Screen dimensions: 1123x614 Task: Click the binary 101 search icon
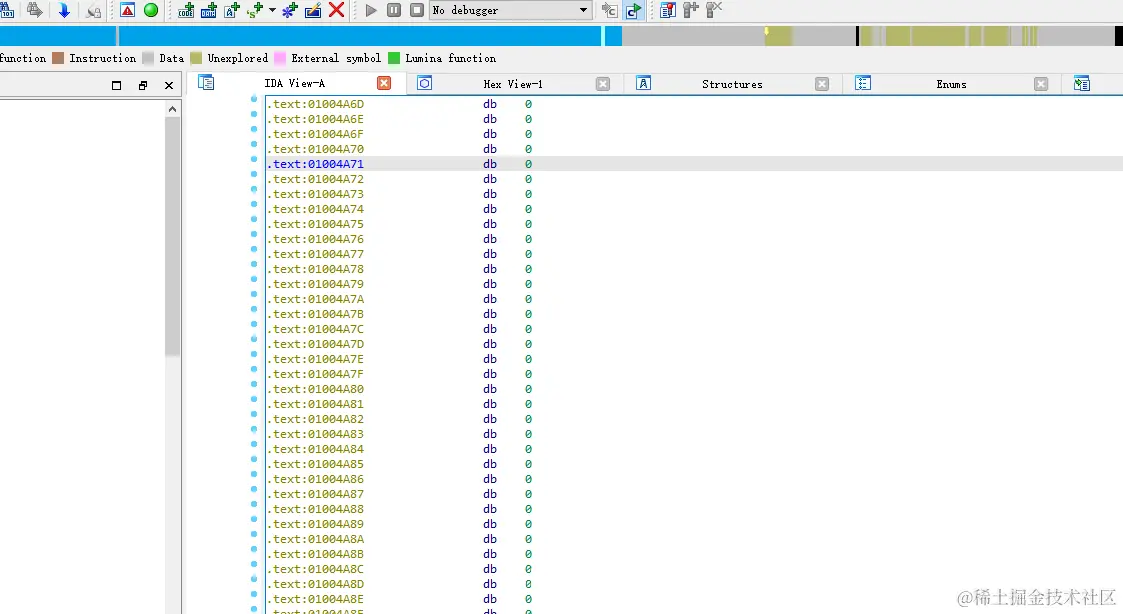pyautogui.click(x=6, y=10)
